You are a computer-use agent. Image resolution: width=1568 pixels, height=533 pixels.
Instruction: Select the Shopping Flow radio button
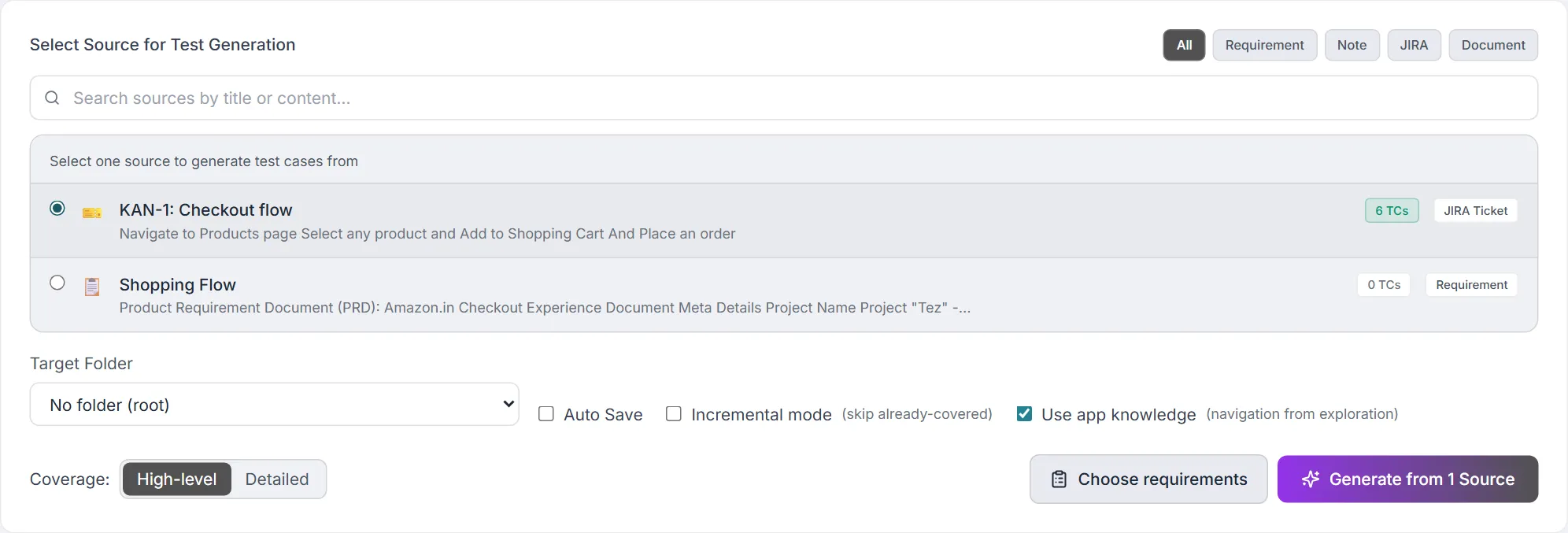(x=57, y=283)
